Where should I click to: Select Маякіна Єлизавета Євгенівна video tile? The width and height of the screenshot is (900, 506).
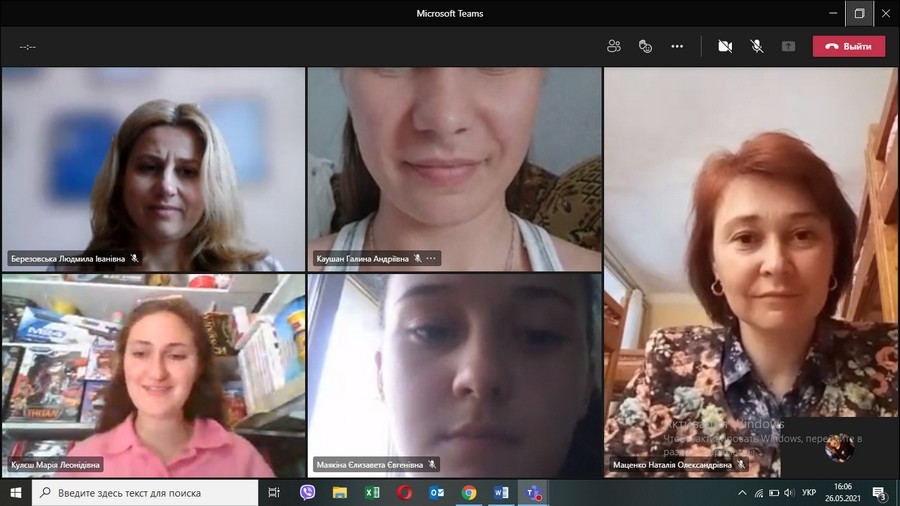point(455,375)
